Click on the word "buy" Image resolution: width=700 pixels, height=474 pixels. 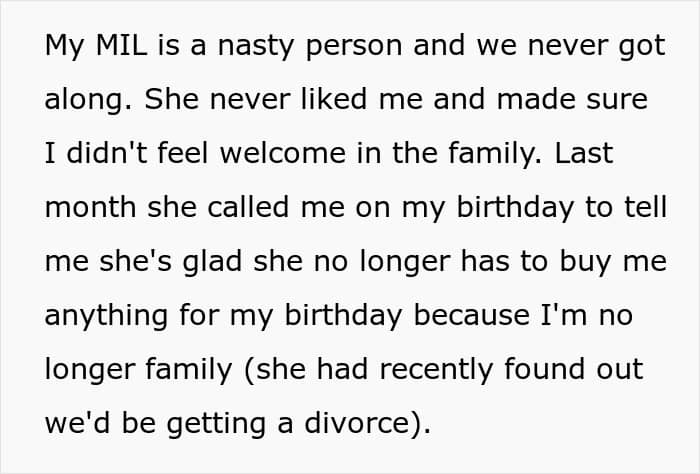(x=585, y=262)
